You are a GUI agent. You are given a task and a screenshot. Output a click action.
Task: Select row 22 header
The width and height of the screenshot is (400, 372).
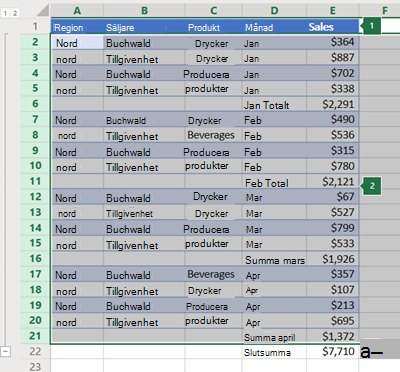[35, 351]
